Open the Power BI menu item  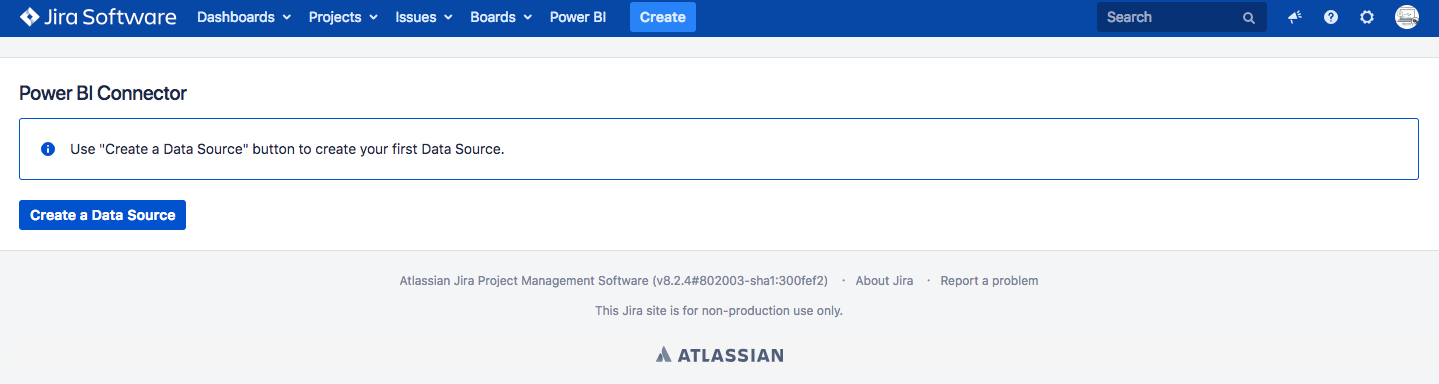(578, 17)
